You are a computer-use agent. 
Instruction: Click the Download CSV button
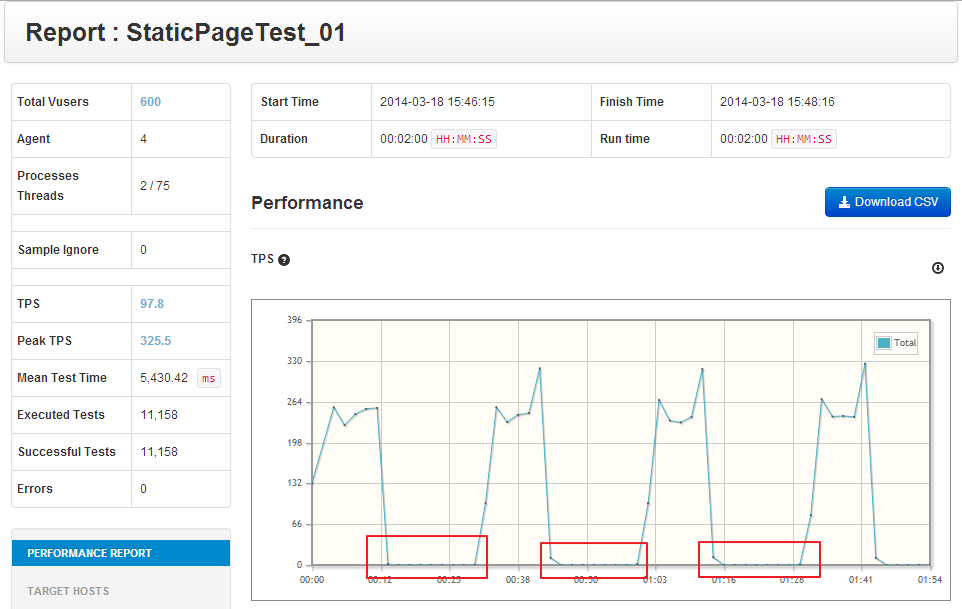click(x=887, y=202)
